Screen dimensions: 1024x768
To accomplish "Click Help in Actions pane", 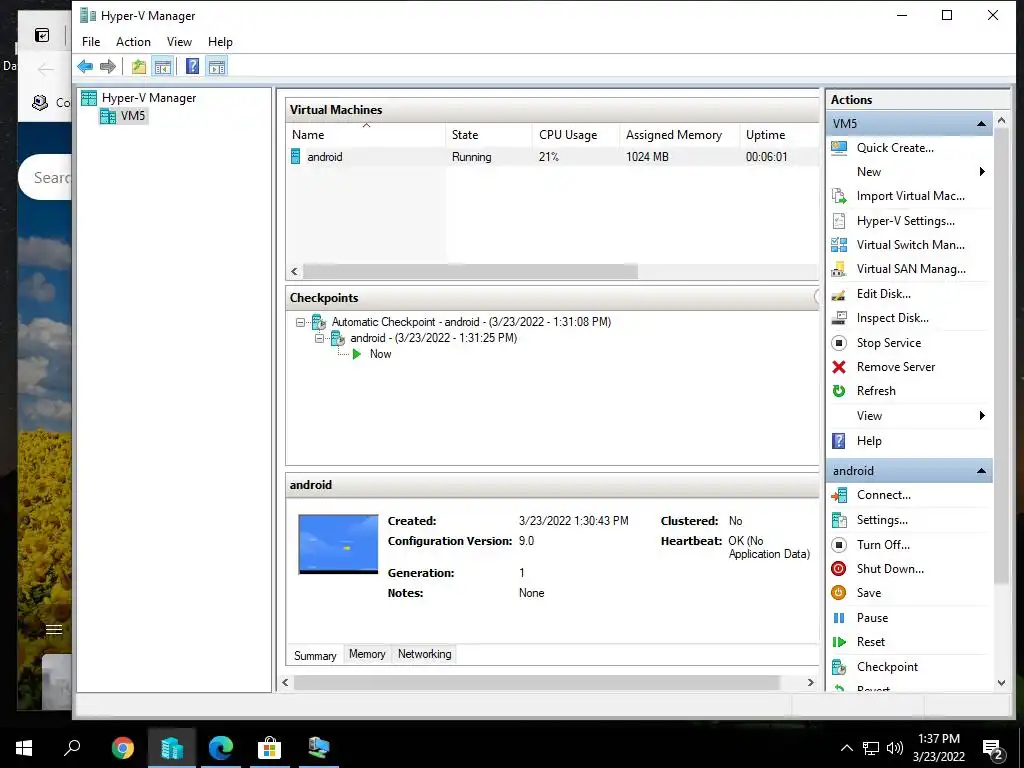I will [869, 441].
